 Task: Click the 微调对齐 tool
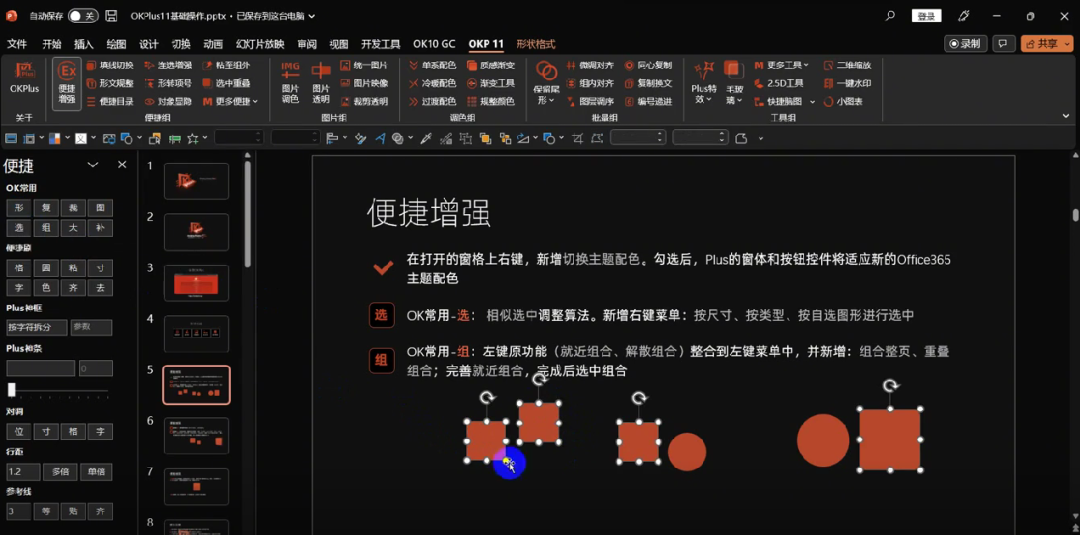coord(590,65)
